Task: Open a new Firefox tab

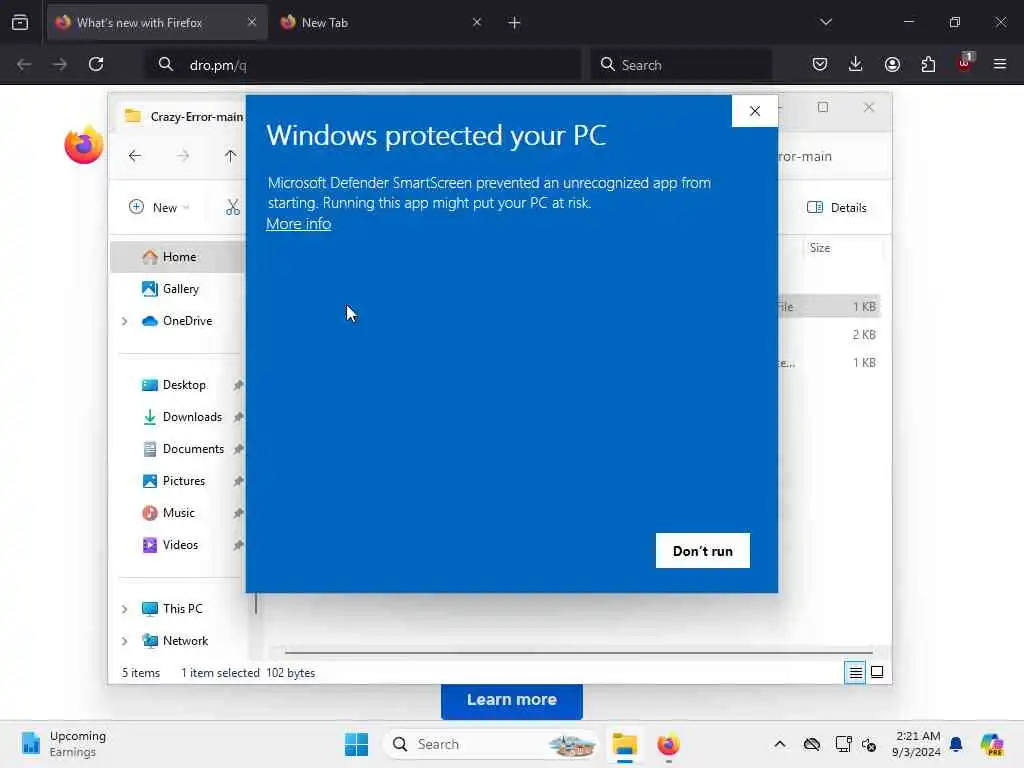Action: click(x=514, y=23)
